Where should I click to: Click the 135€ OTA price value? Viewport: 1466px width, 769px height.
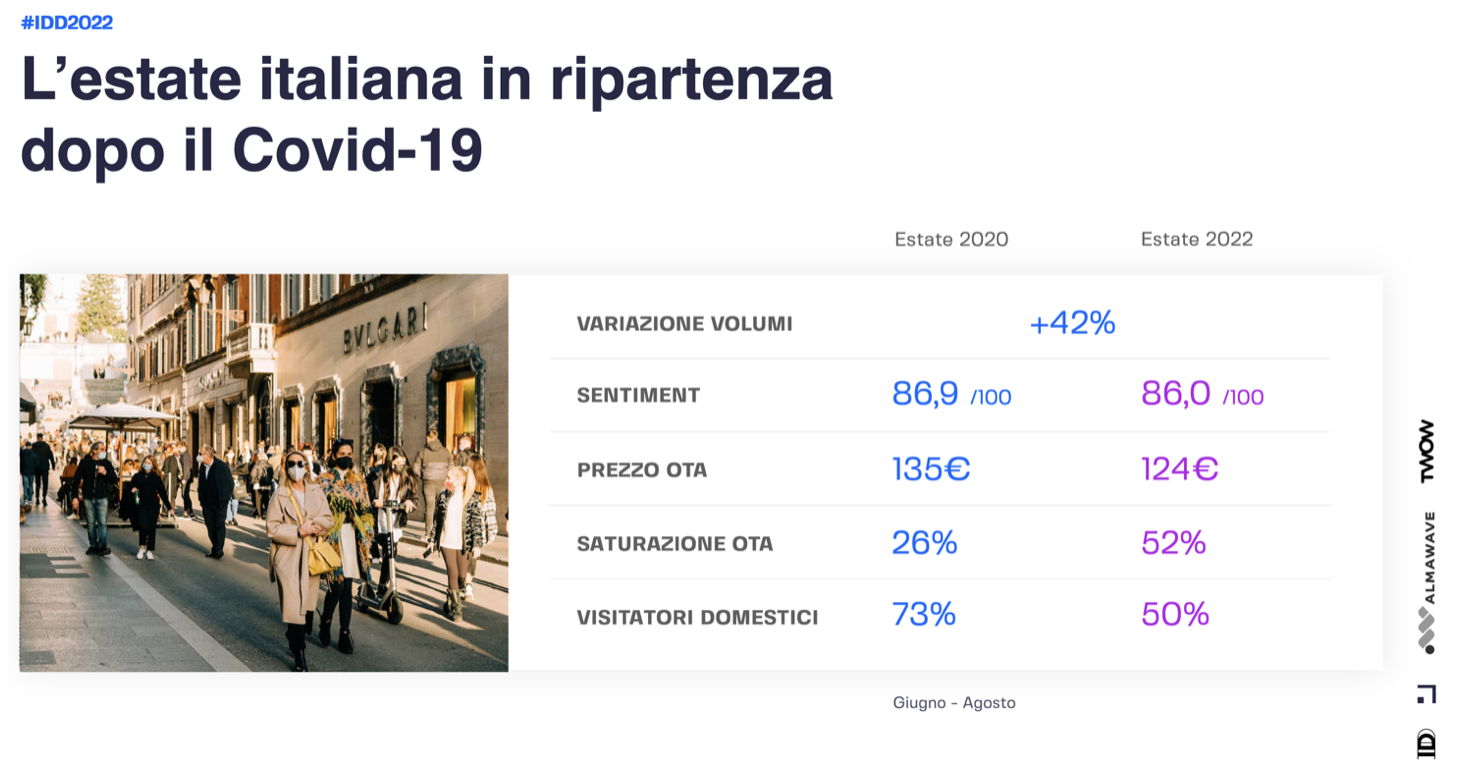coord(931,468)
